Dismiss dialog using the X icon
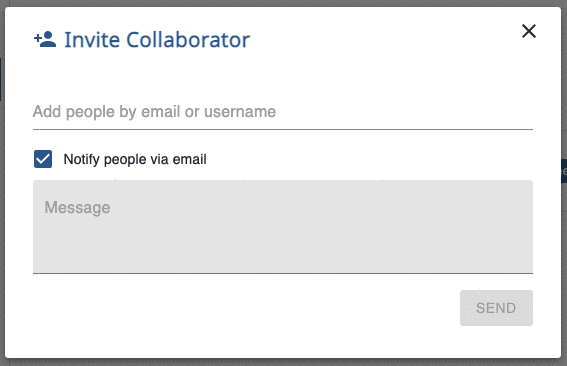 coord(529,31)
